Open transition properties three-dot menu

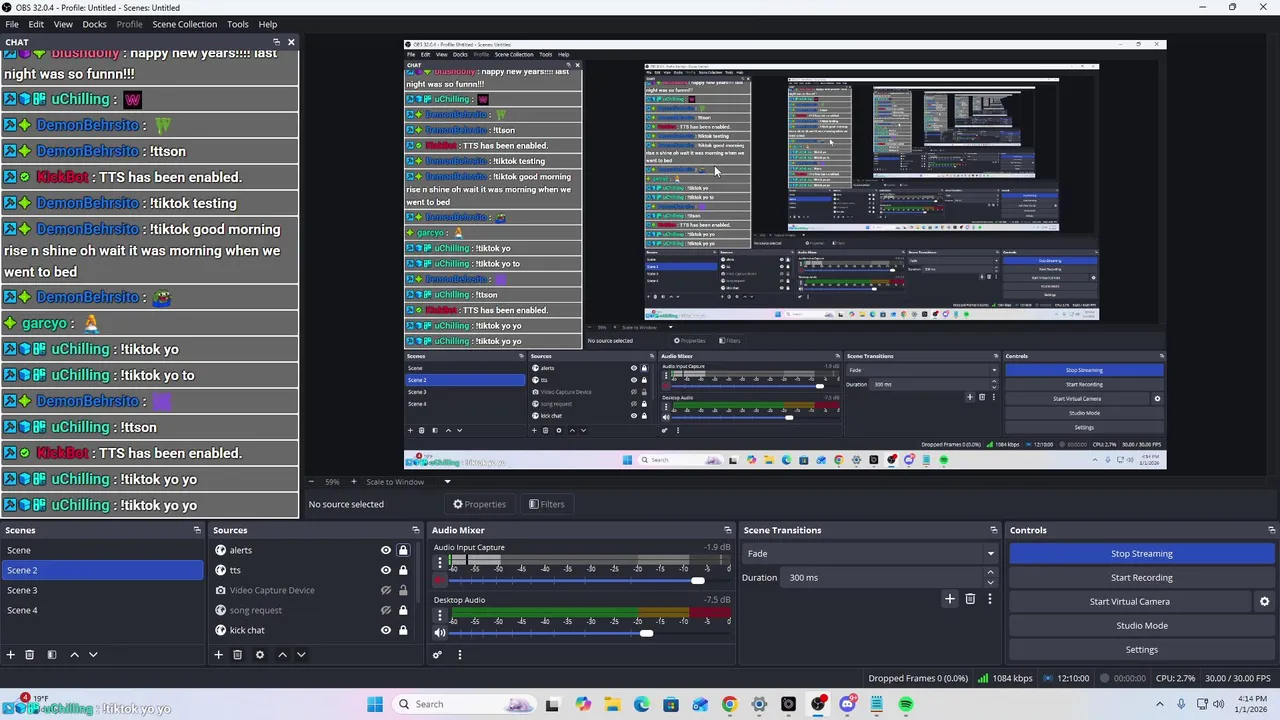tap(990, 599)
